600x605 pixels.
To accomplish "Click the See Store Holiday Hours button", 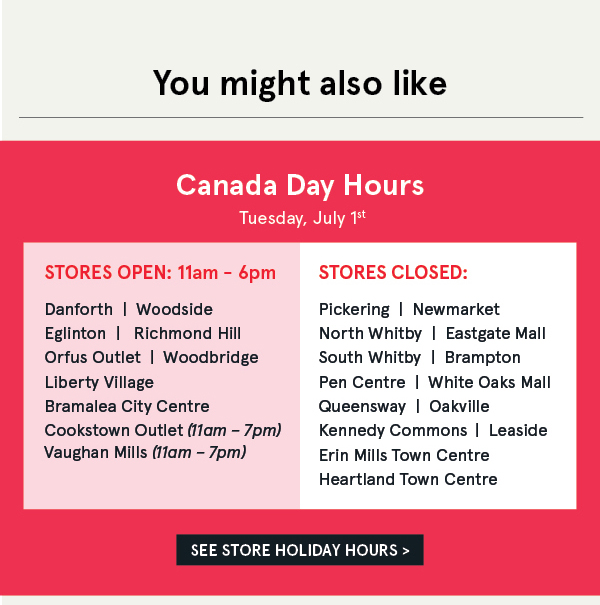I will 300,550.
